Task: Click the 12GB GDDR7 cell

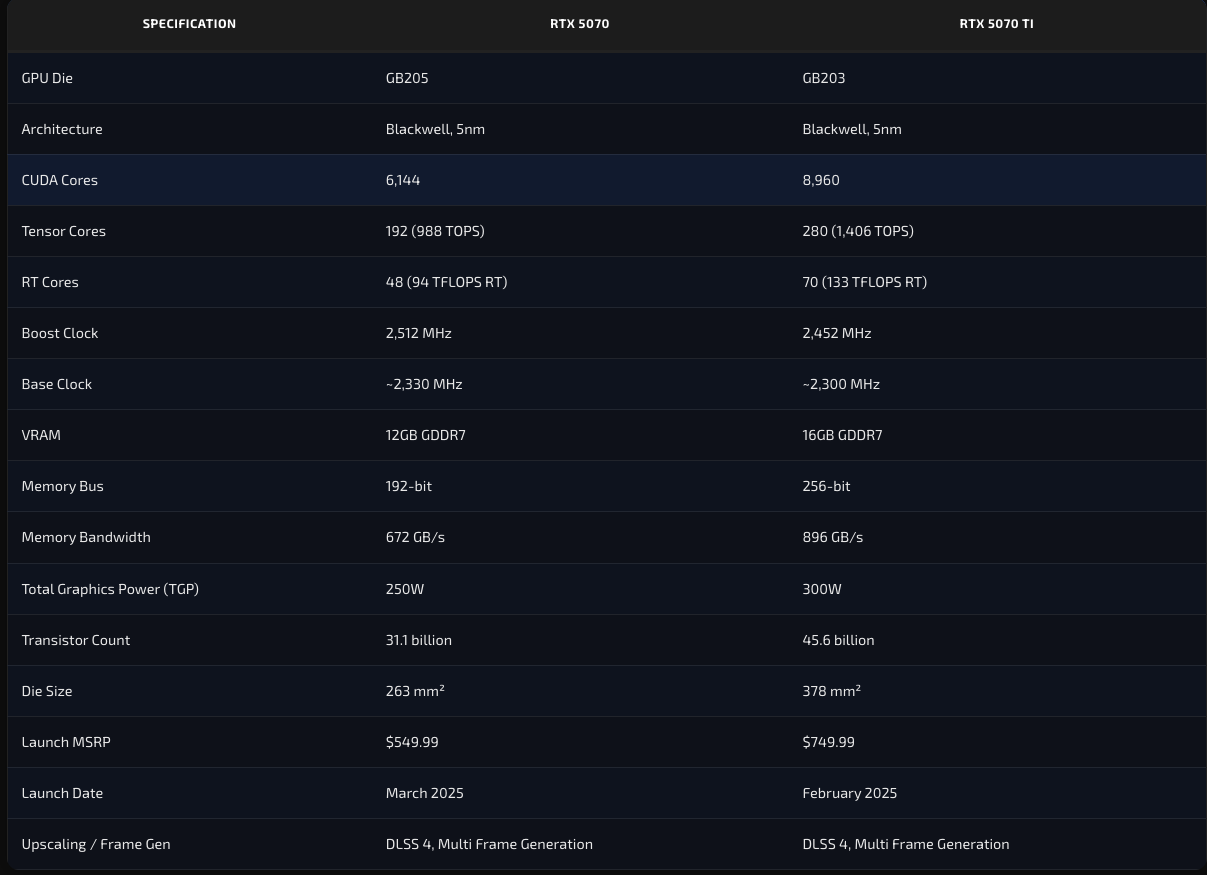Action: pyautogui.click(x=426, y=435)
